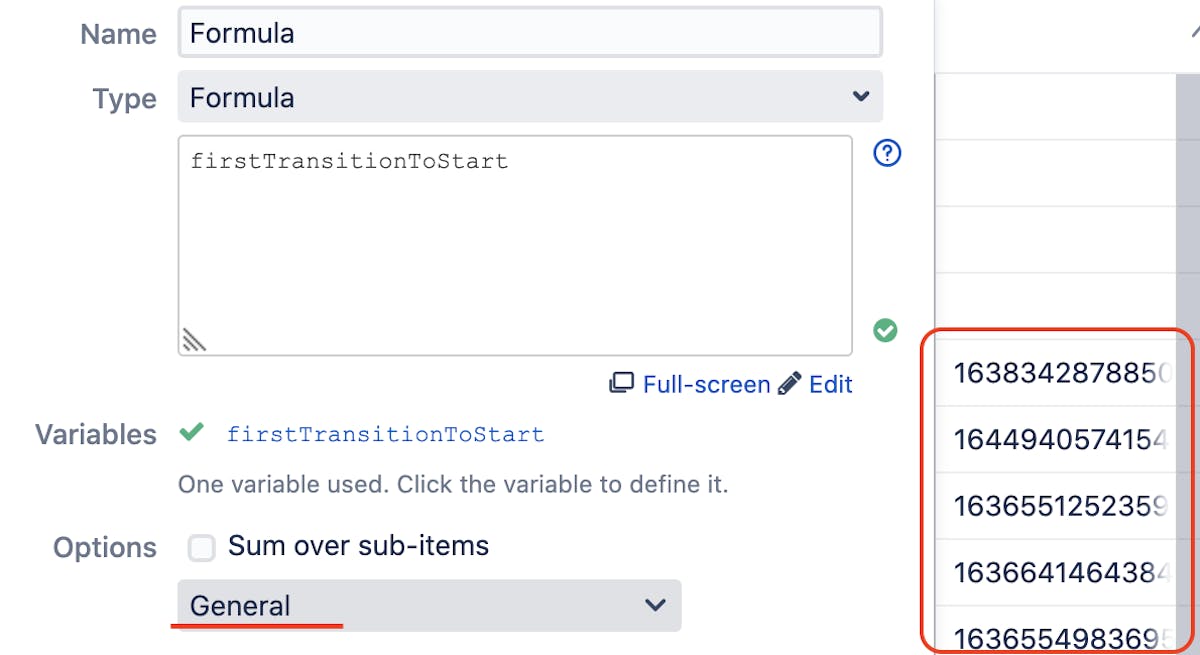Click the firstTransitionToStart variable link
The image size is (1200, 655).
coord(385,434)
